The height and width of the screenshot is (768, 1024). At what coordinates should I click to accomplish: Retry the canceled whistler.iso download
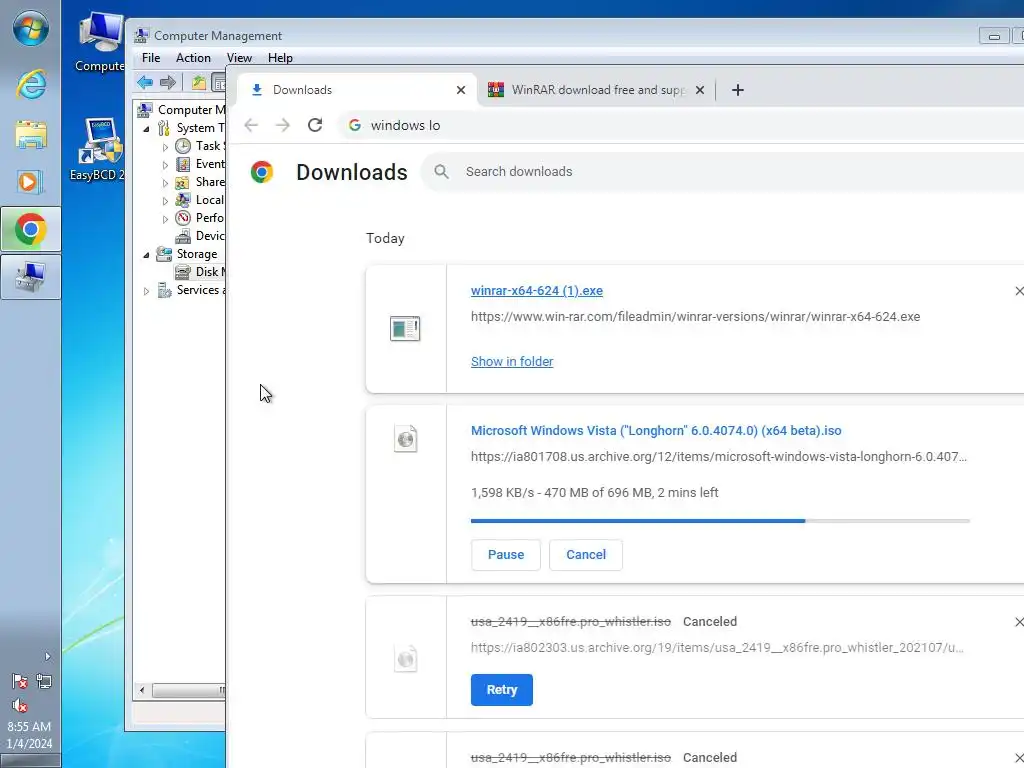(502, 690)
